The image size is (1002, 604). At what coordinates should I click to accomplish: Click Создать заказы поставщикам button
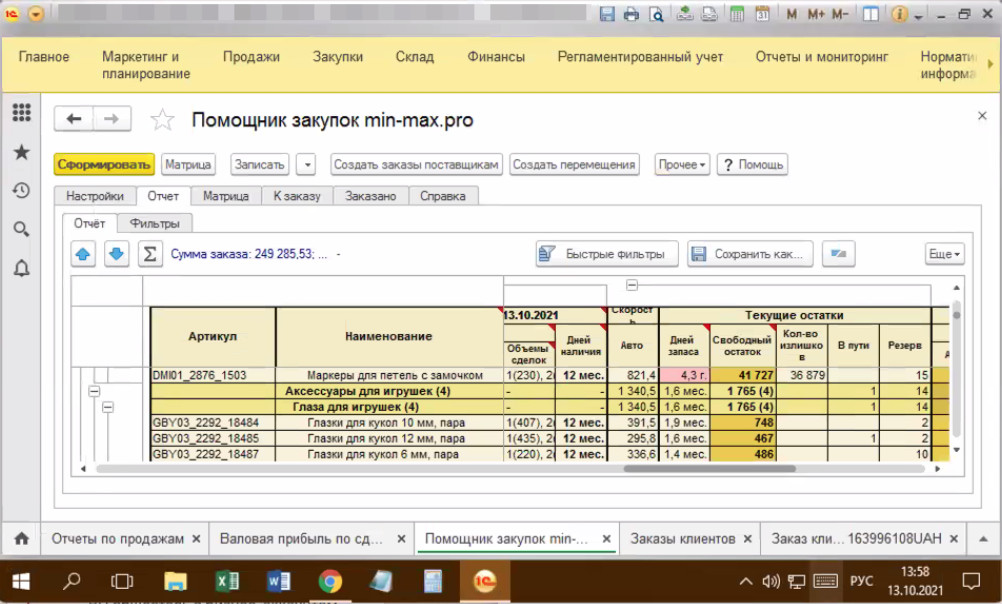click(415, 164)
